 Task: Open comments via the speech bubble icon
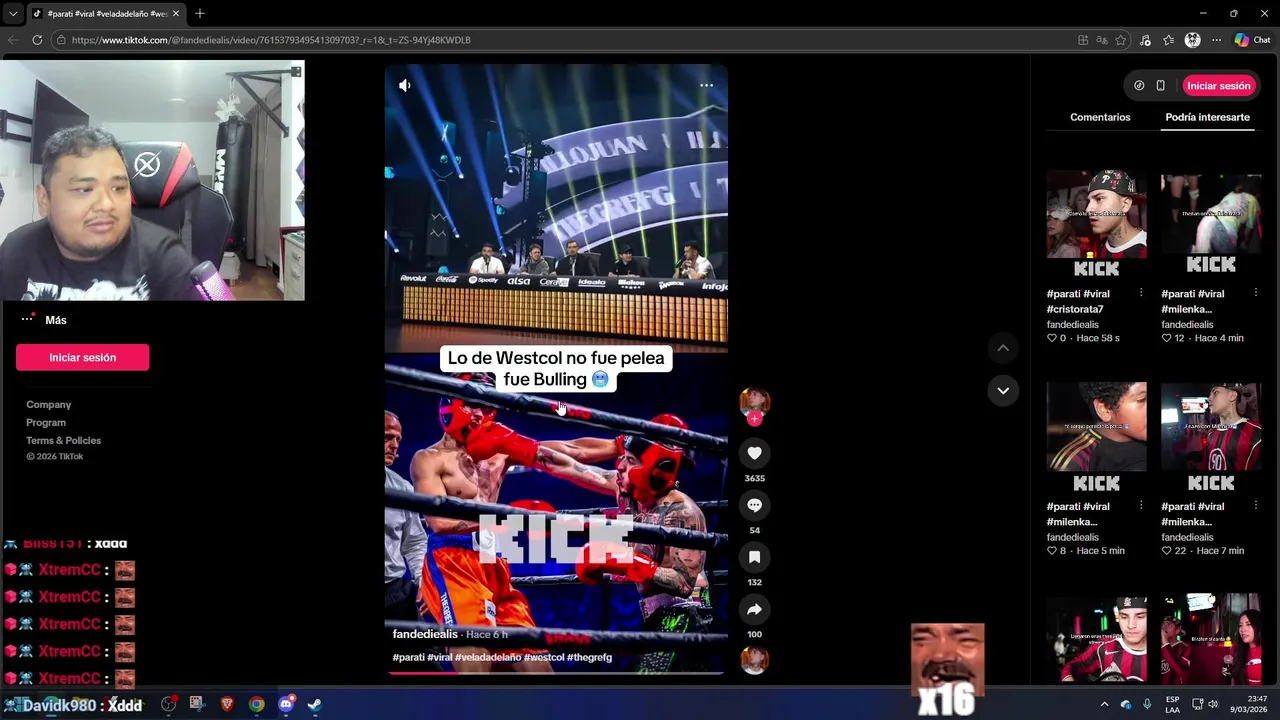click(754, 505)
